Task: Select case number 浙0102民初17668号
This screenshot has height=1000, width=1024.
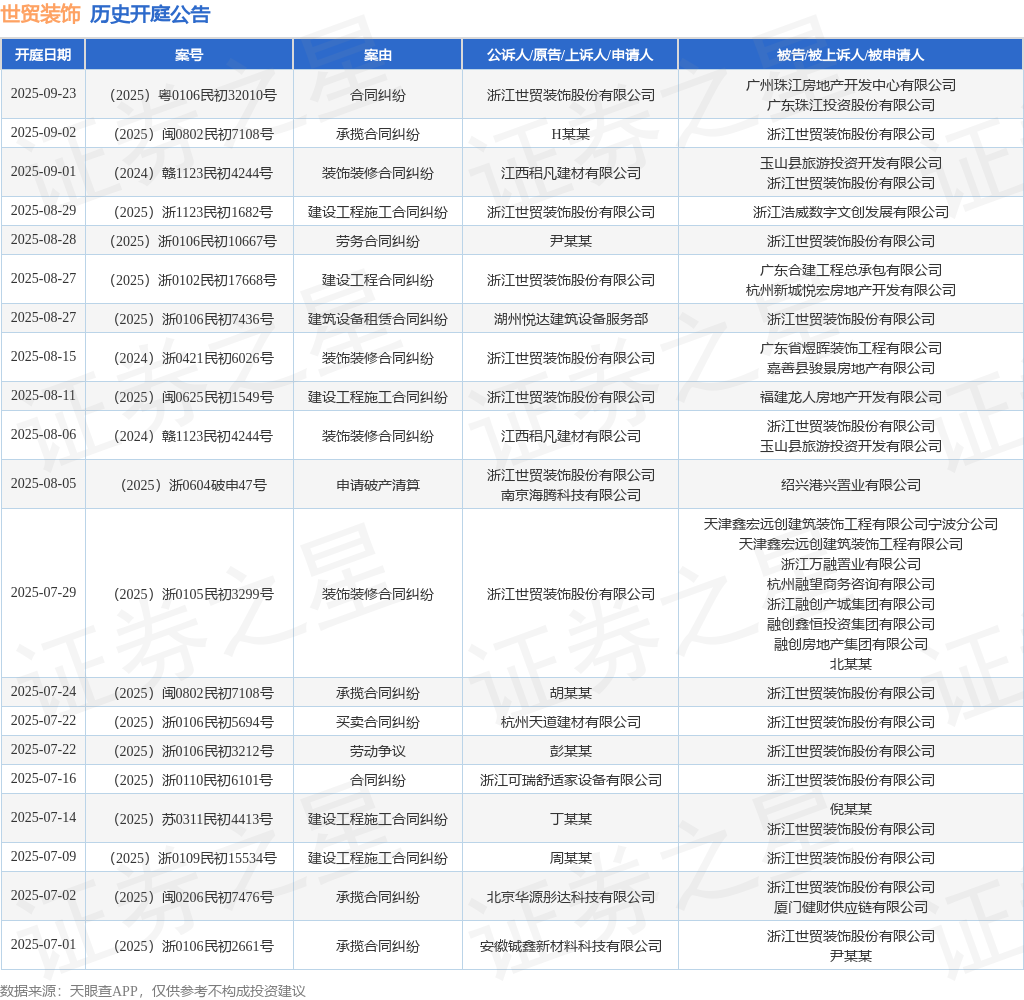Action: coord(193,280)
